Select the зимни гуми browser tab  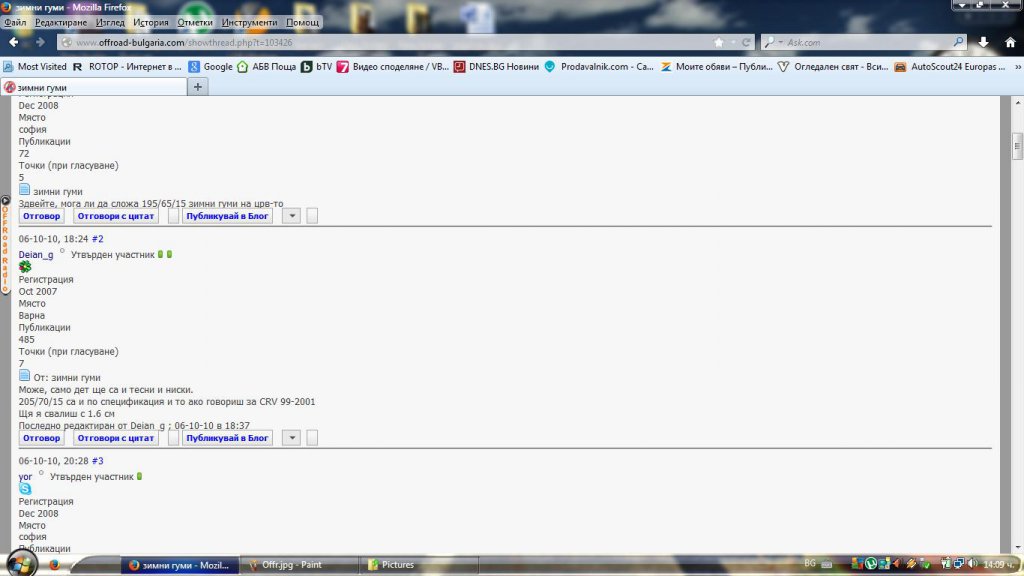pyautogui.click(x=93, y=87)
